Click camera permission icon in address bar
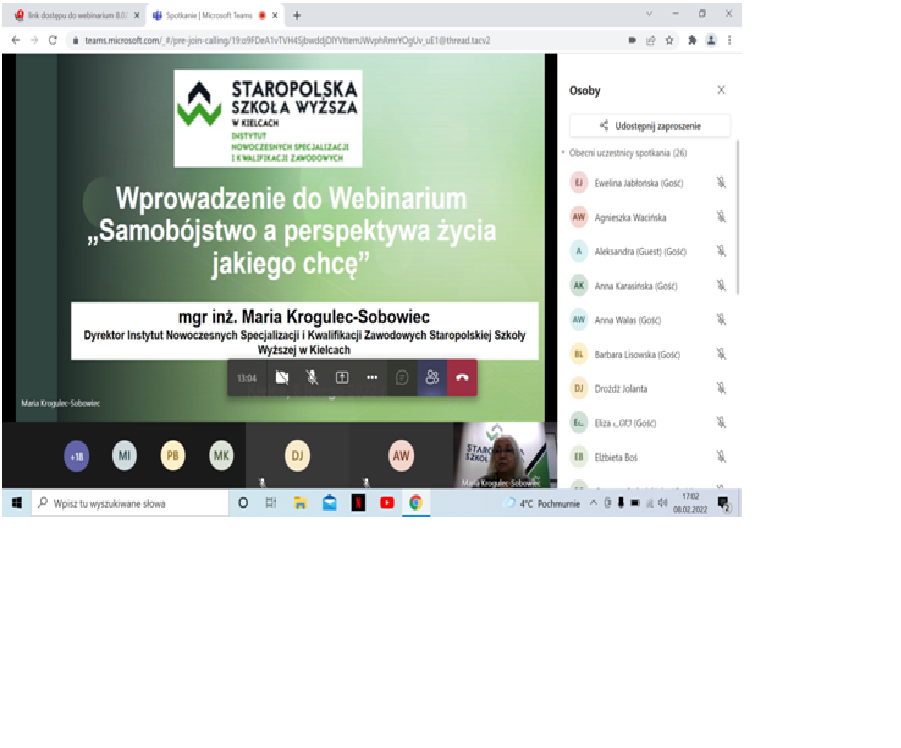 click(x=632, y=40)
